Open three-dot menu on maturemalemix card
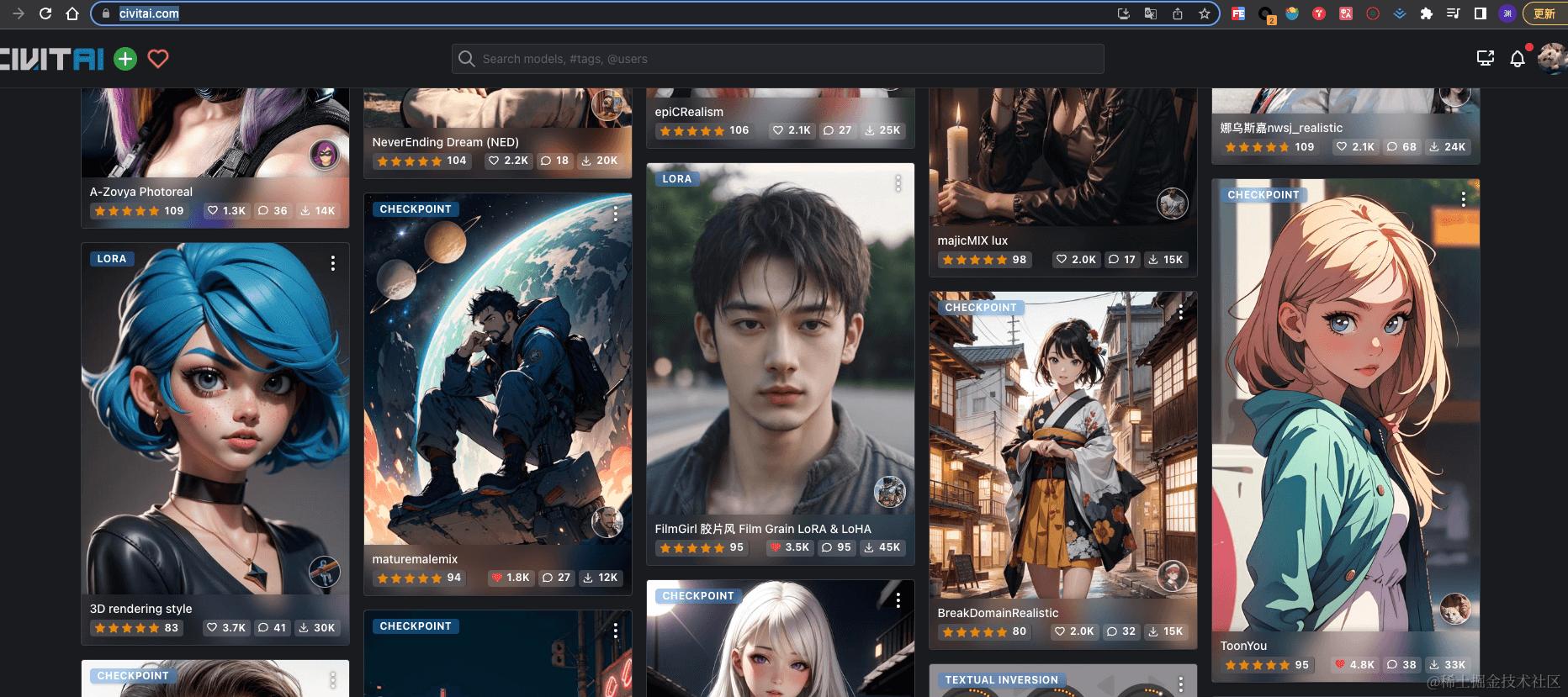The height and width of the screenshot is (697, 1568). [616, 214]
